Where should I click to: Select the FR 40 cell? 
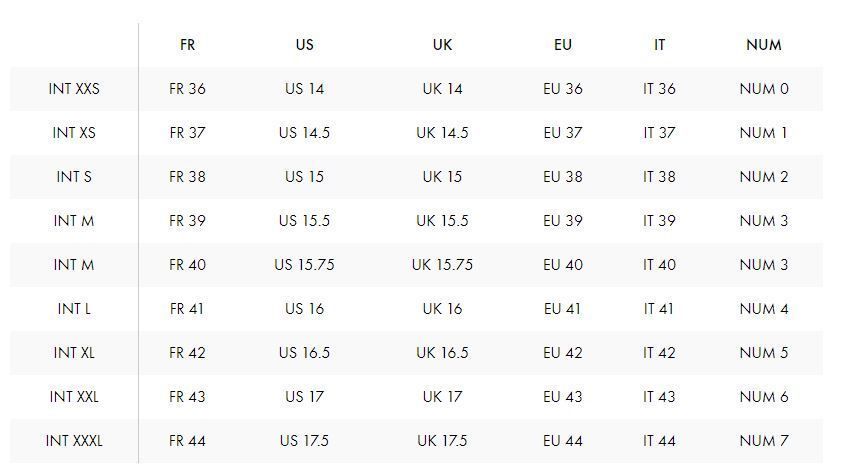pos(187,264)
